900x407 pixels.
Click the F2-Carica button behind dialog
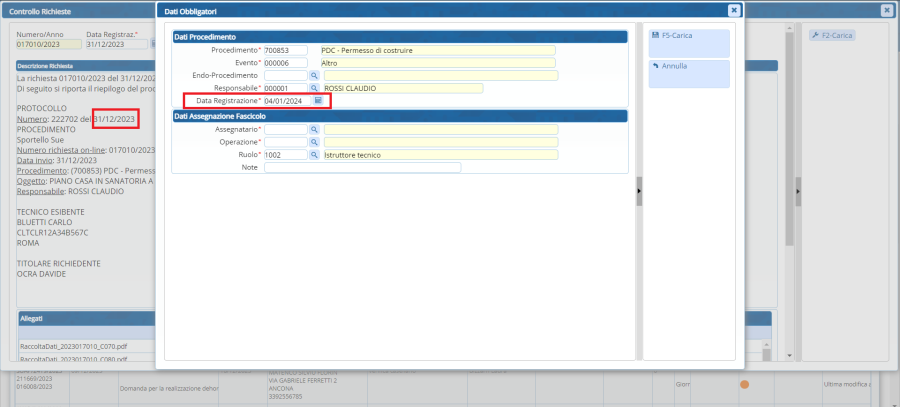[x=834, y=36]
